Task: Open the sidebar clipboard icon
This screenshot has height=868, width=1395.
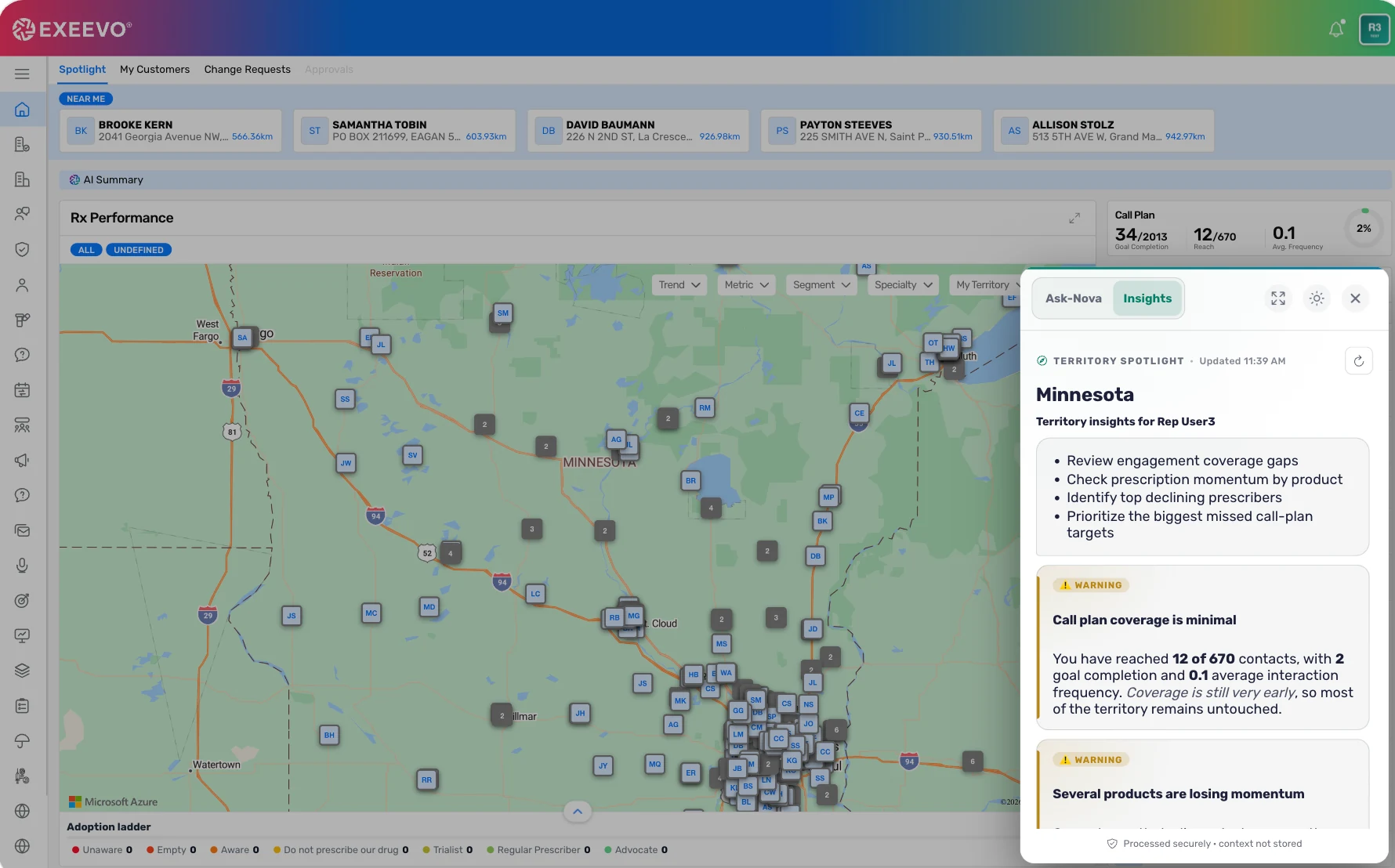Action: 22,706
